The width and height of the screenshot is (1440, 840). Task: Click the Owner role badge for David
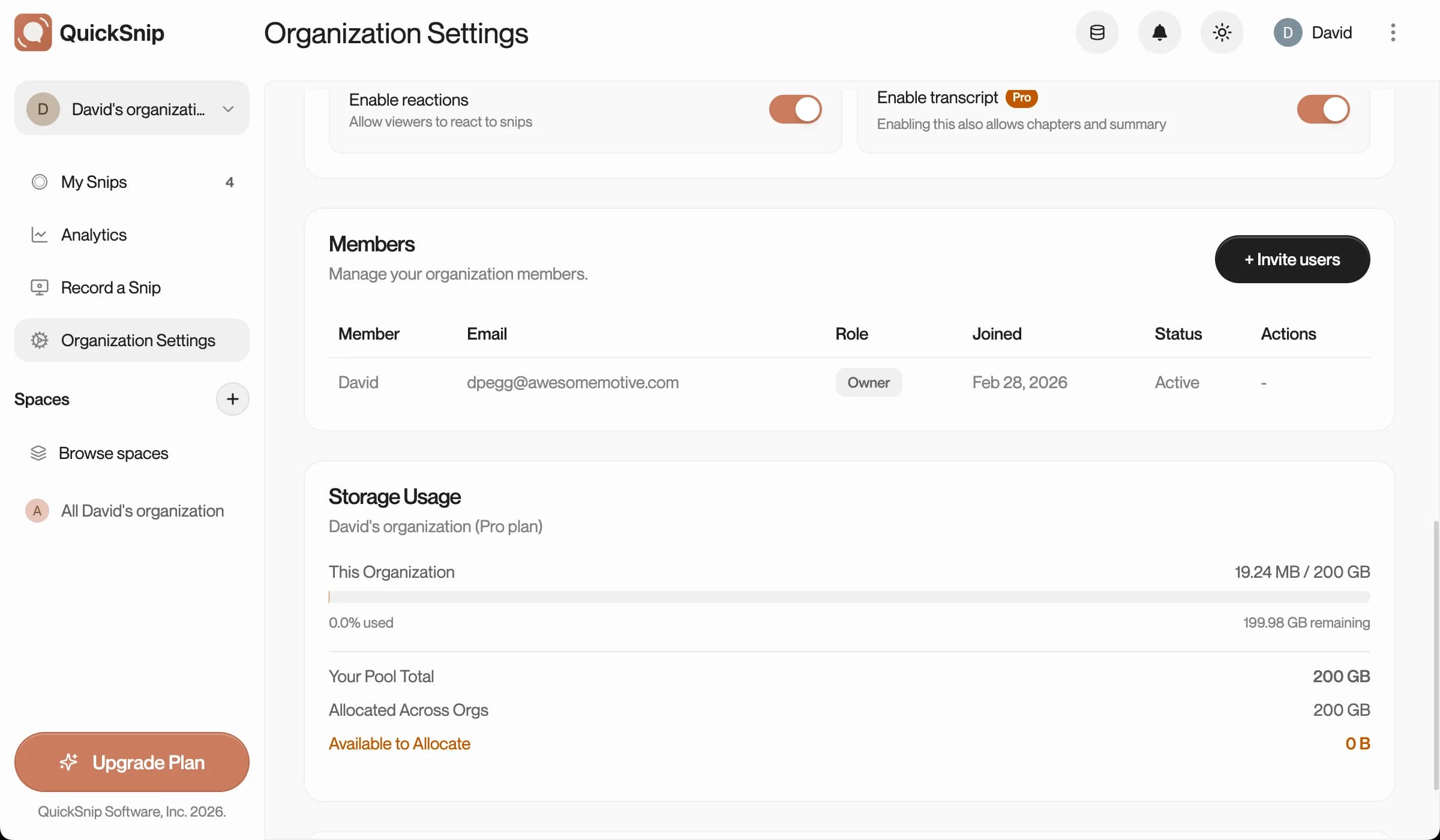point(868,382)
